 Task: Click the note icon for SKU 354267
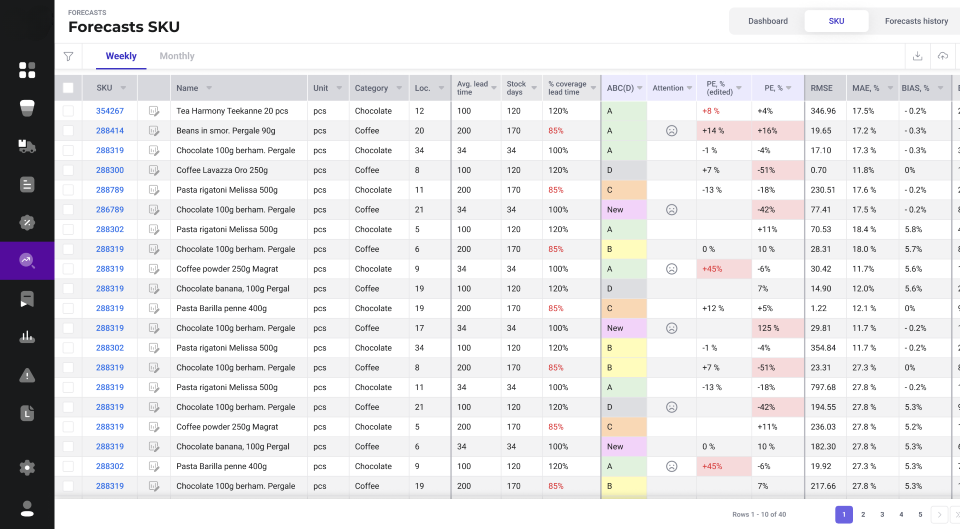[154, 111]
